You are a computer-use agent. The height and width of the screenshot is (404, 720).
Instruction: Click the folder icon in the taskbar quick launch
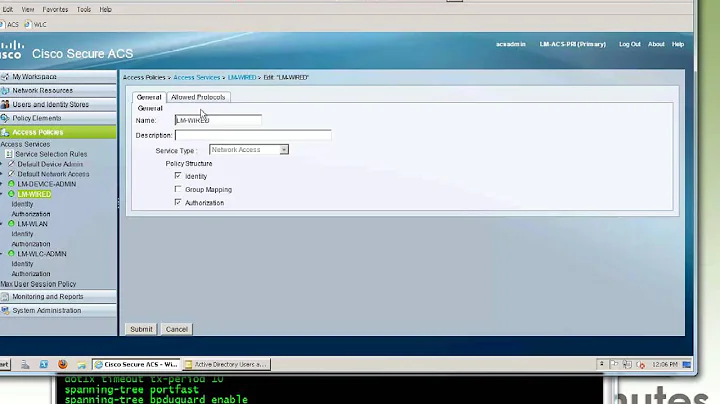(x=81, y=365)
